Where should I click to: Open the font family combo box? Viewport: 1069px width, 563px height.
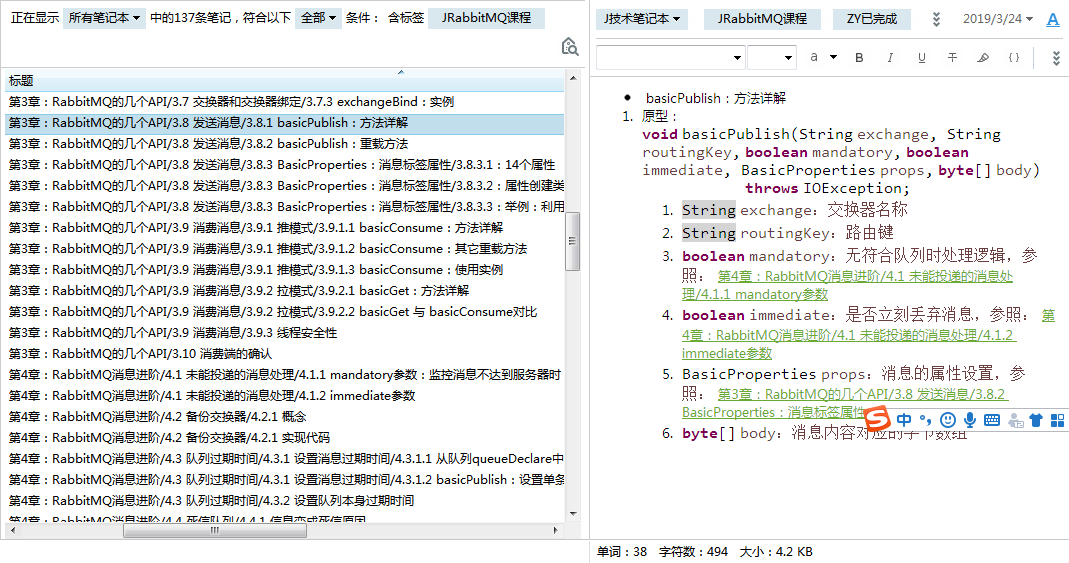(x=670, y=58)
